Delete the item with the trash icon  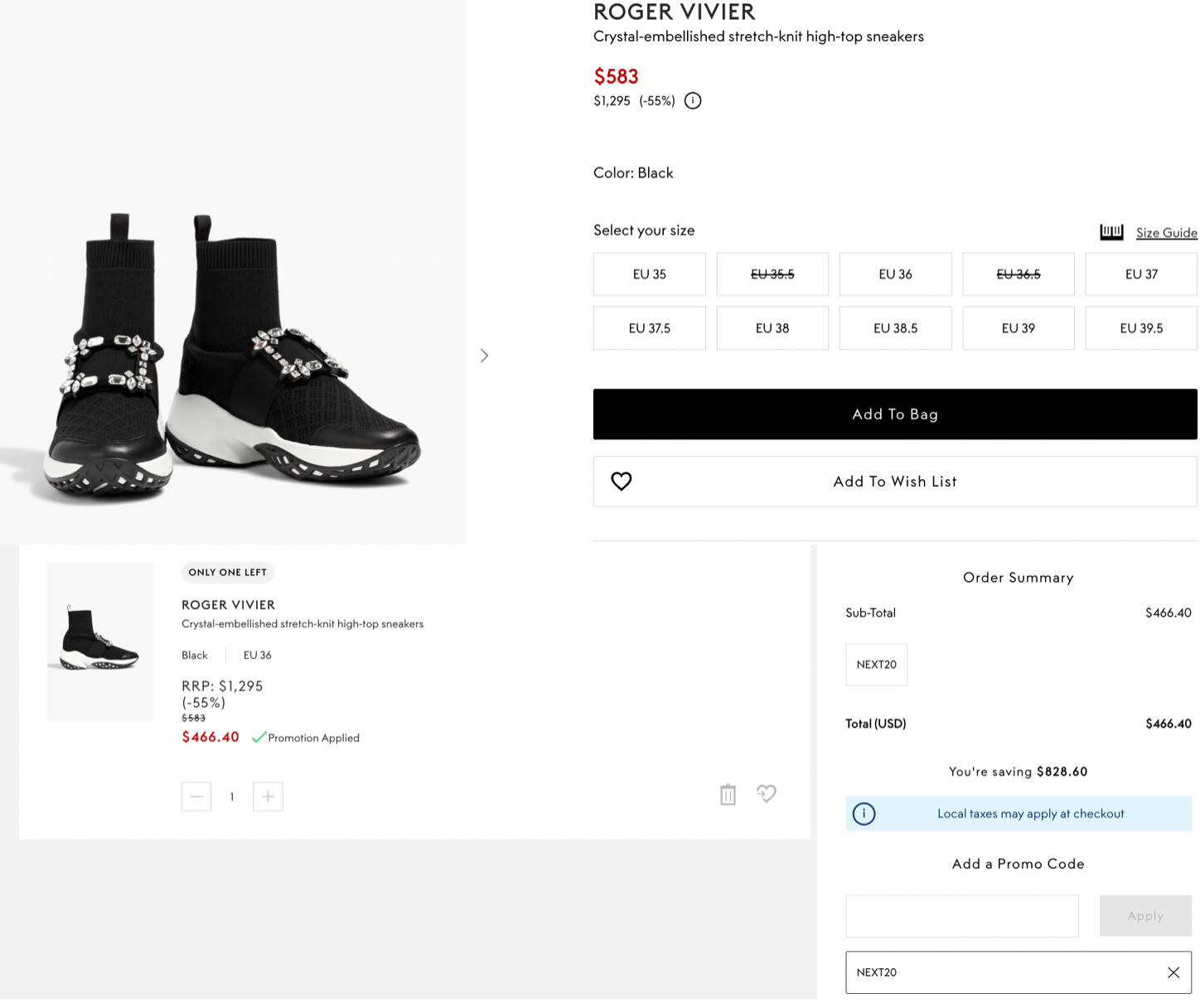tap(728, 795)
